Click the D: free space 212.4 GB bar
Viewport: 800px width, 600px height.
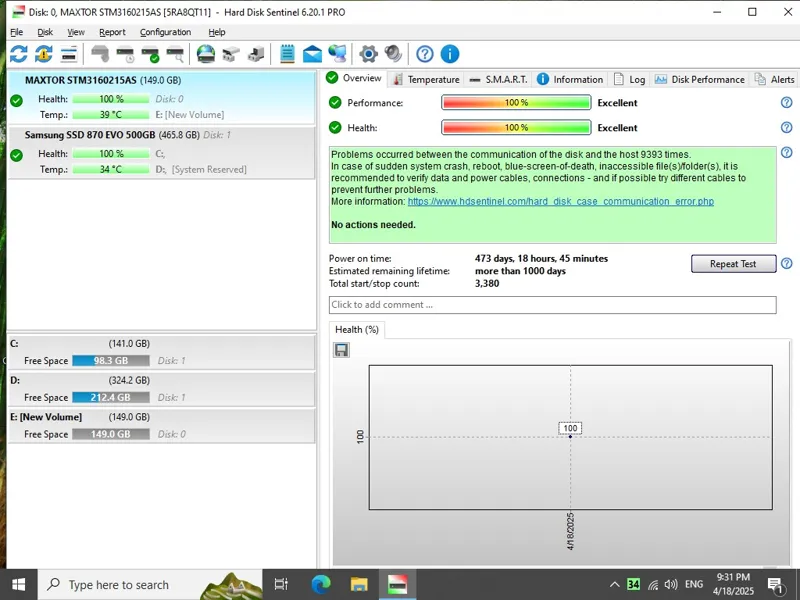coord(111,397)
